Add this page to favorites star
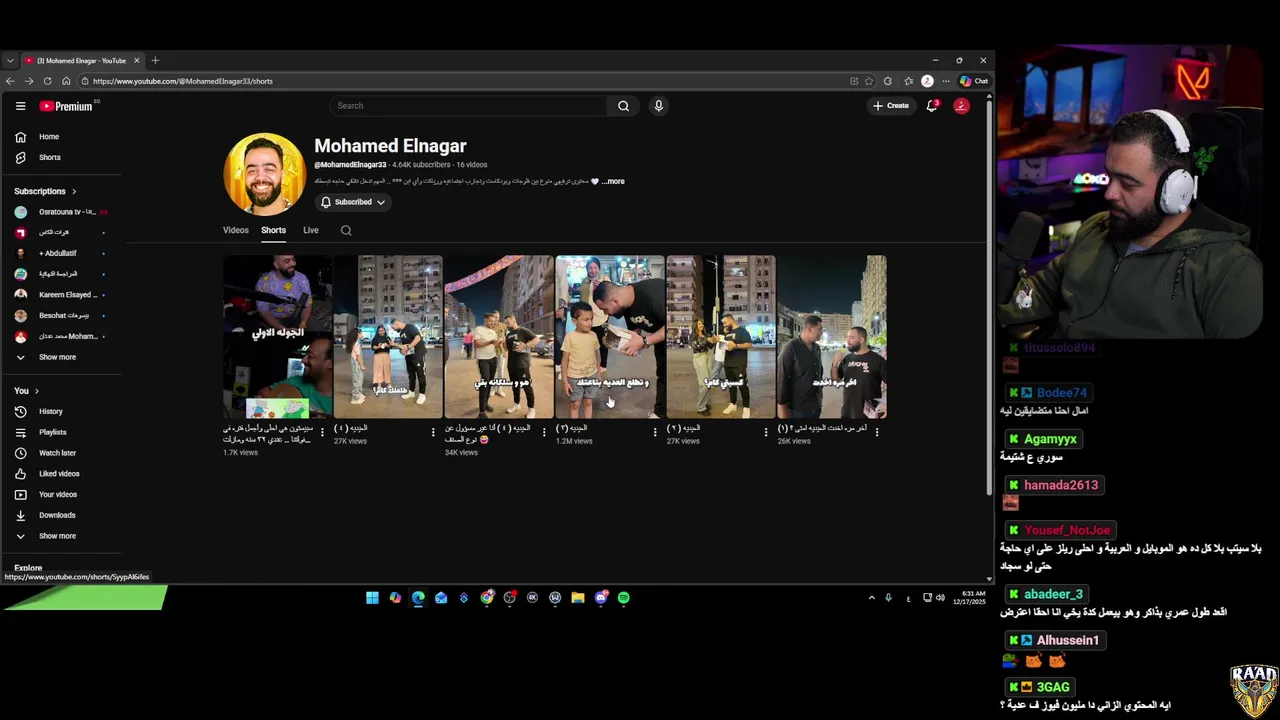 (x=869, y=81)
